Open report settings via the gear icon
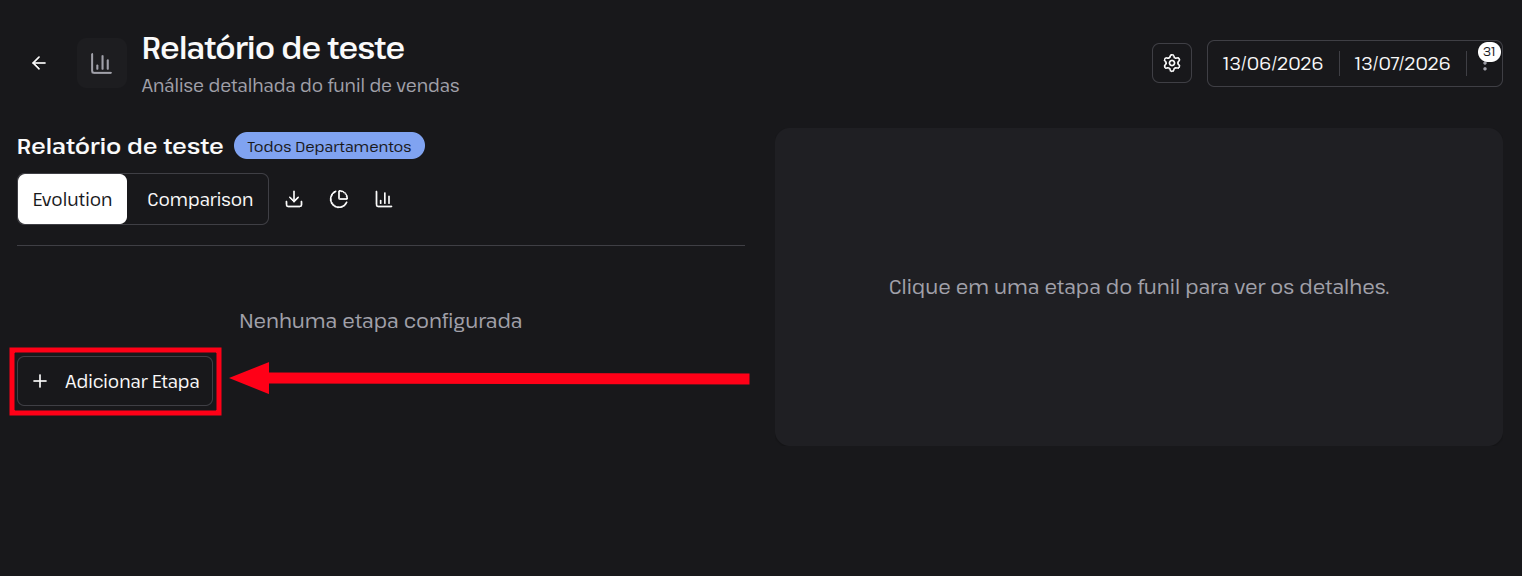This screenshot has width=1522, height=576. point(1172,63)
